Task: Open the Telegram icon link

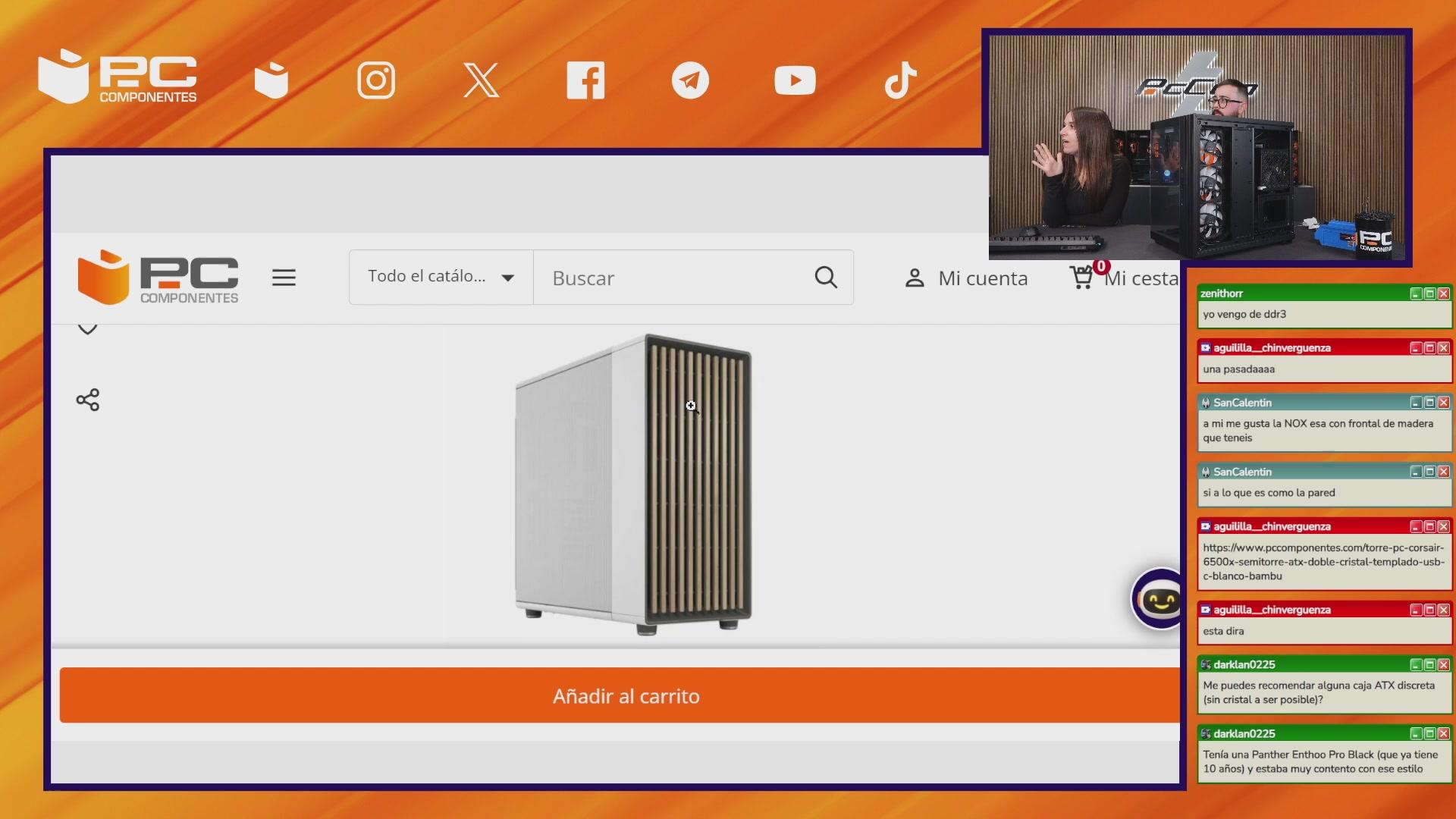Action: click(x=690, y=80)
